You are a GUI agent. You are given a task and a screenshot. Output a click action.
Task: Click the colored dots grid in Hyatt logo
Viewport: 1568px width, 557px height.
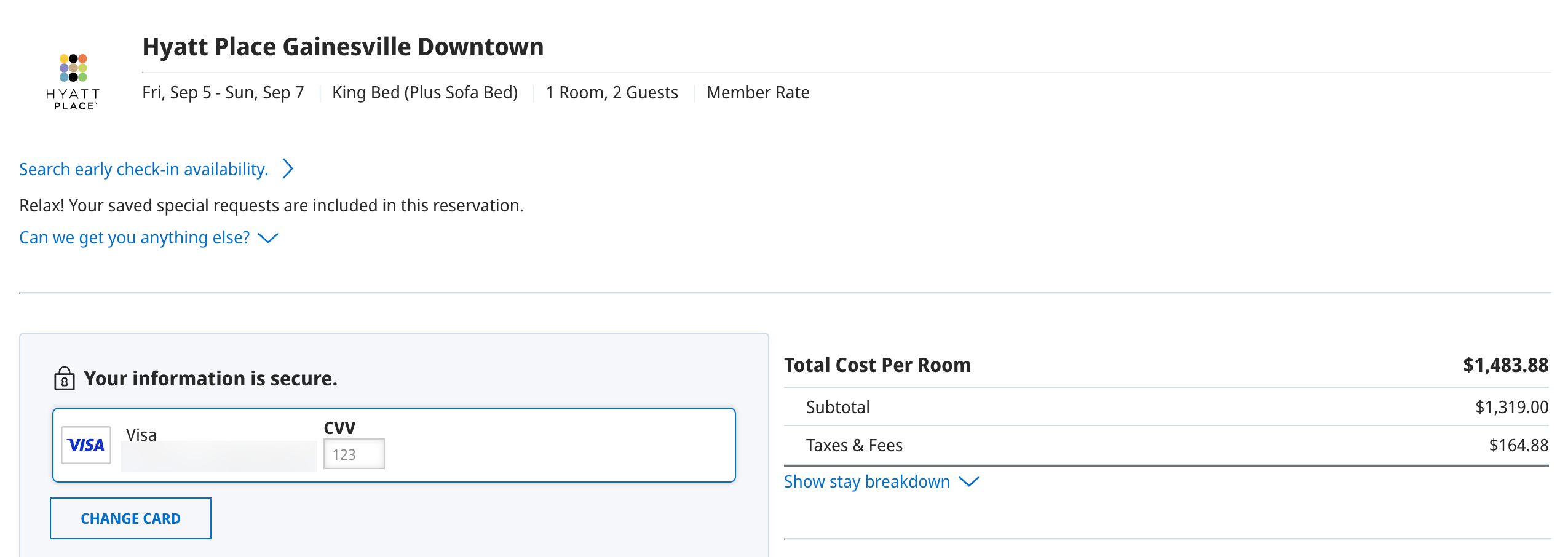(x=72, y=68)
